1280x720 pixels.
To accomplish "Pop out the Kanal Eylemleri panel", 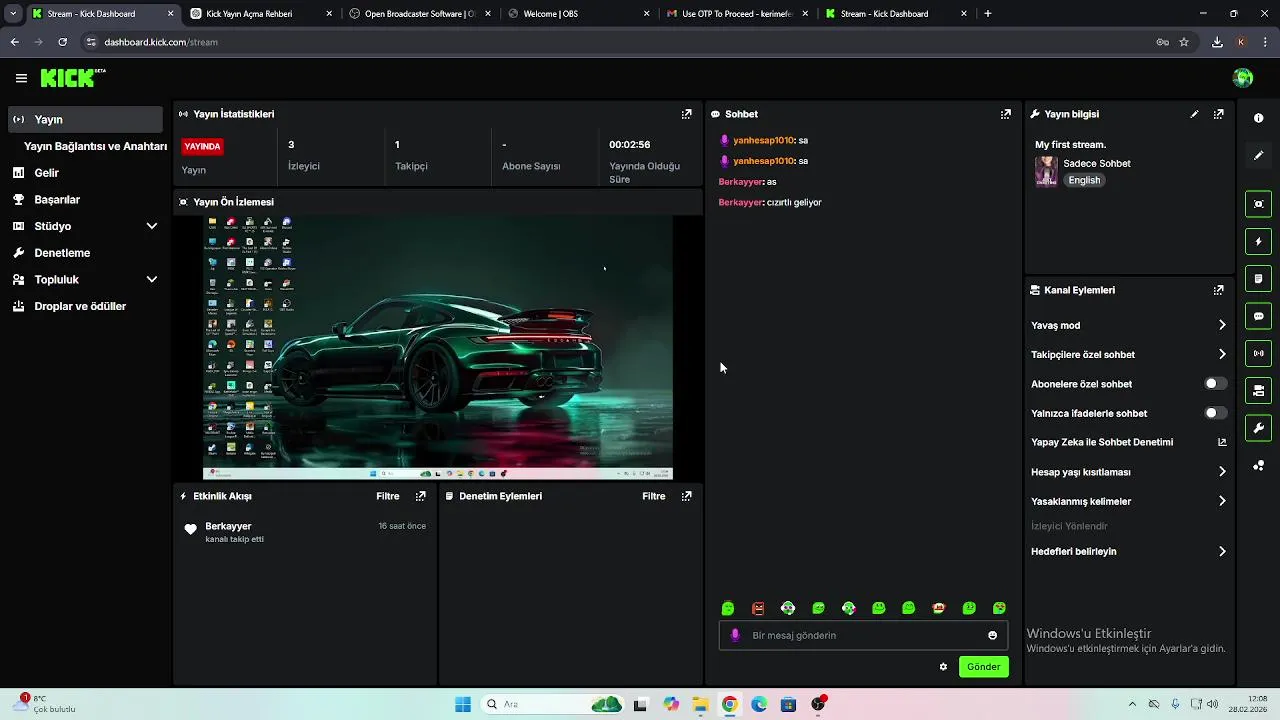I will pyautogui.click(x=1218, y=290).
